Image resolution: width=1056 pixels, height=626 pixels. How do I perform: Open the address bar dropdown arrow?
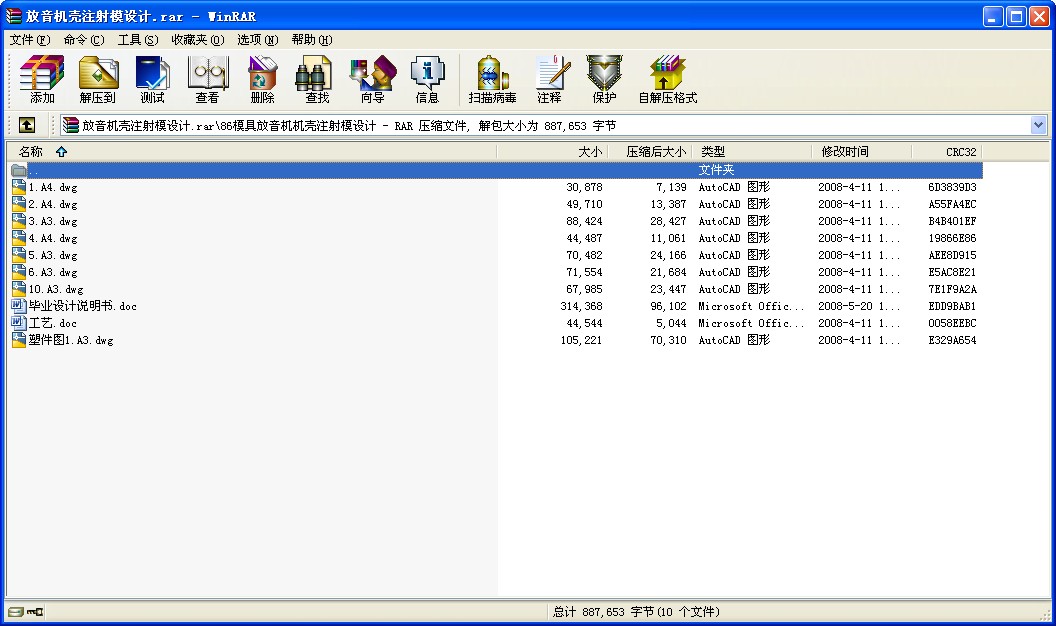pos(1039,124)
